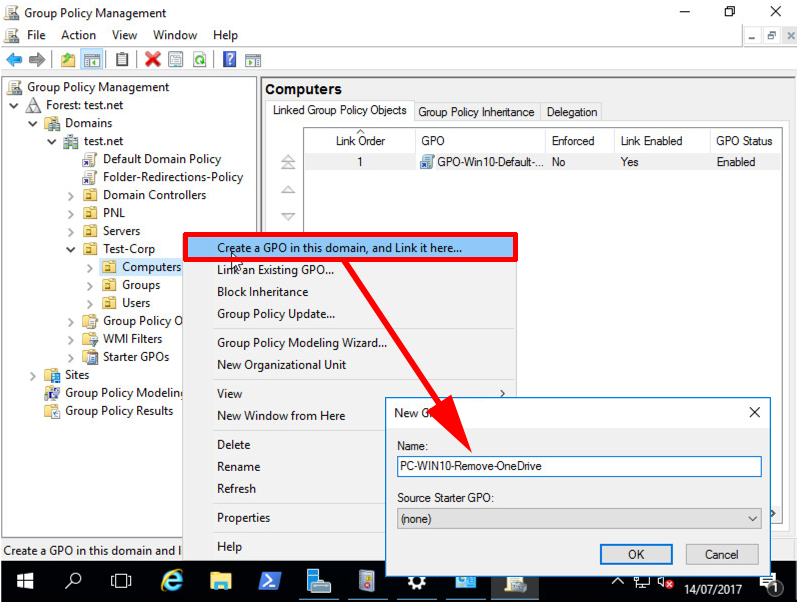This screenshot has width=797, height=602.
Task: Choose Group Policy Update in context menu
Action: click(350, 314)
